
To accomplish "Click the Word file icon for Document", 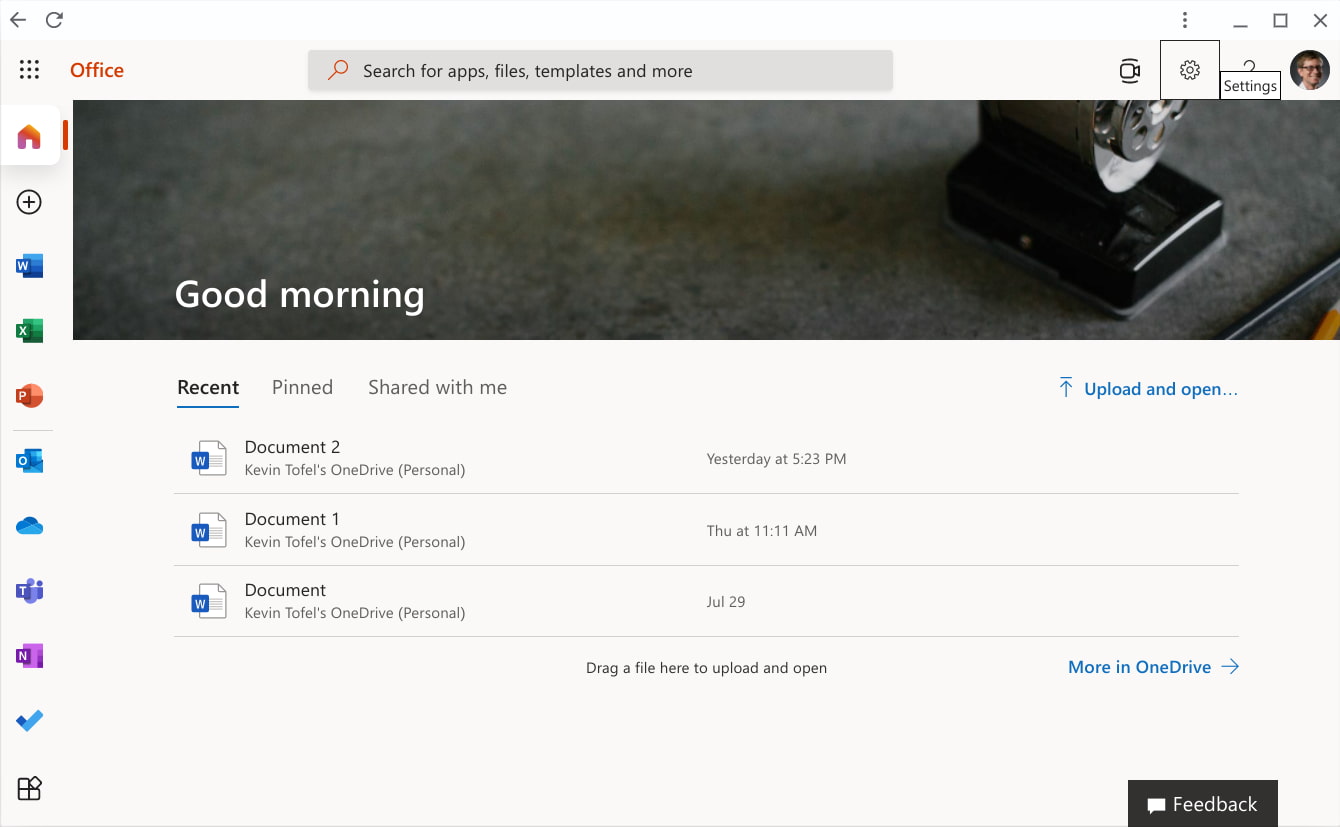I will pos(209,601).
